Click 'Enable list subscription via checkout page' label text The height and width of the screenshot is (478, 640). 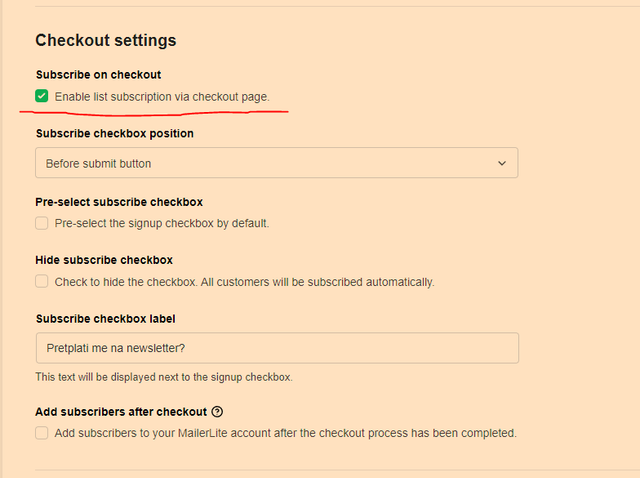coord(162,97)
